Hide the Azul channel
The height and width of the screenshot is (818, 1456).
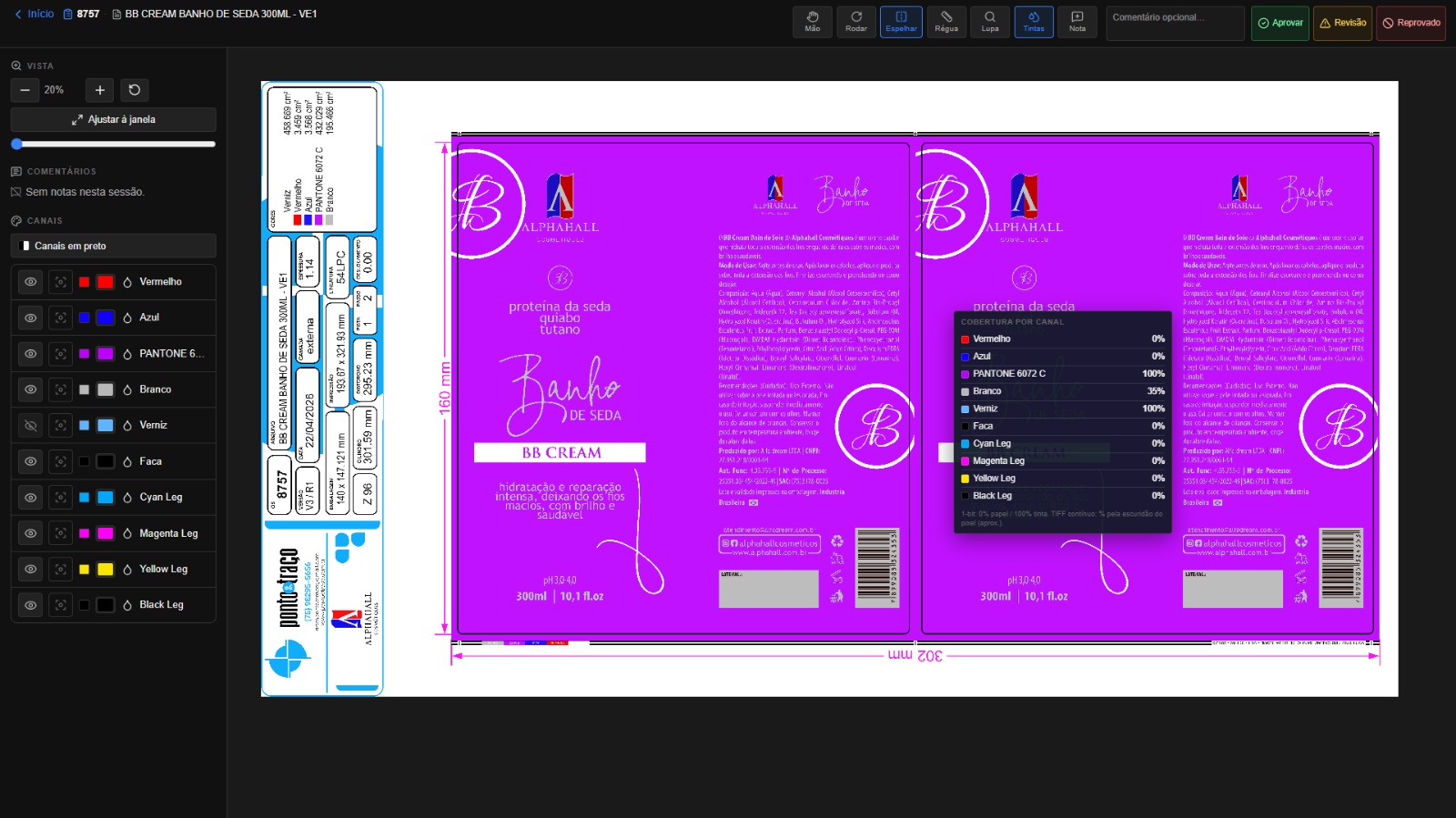point(31,318)
